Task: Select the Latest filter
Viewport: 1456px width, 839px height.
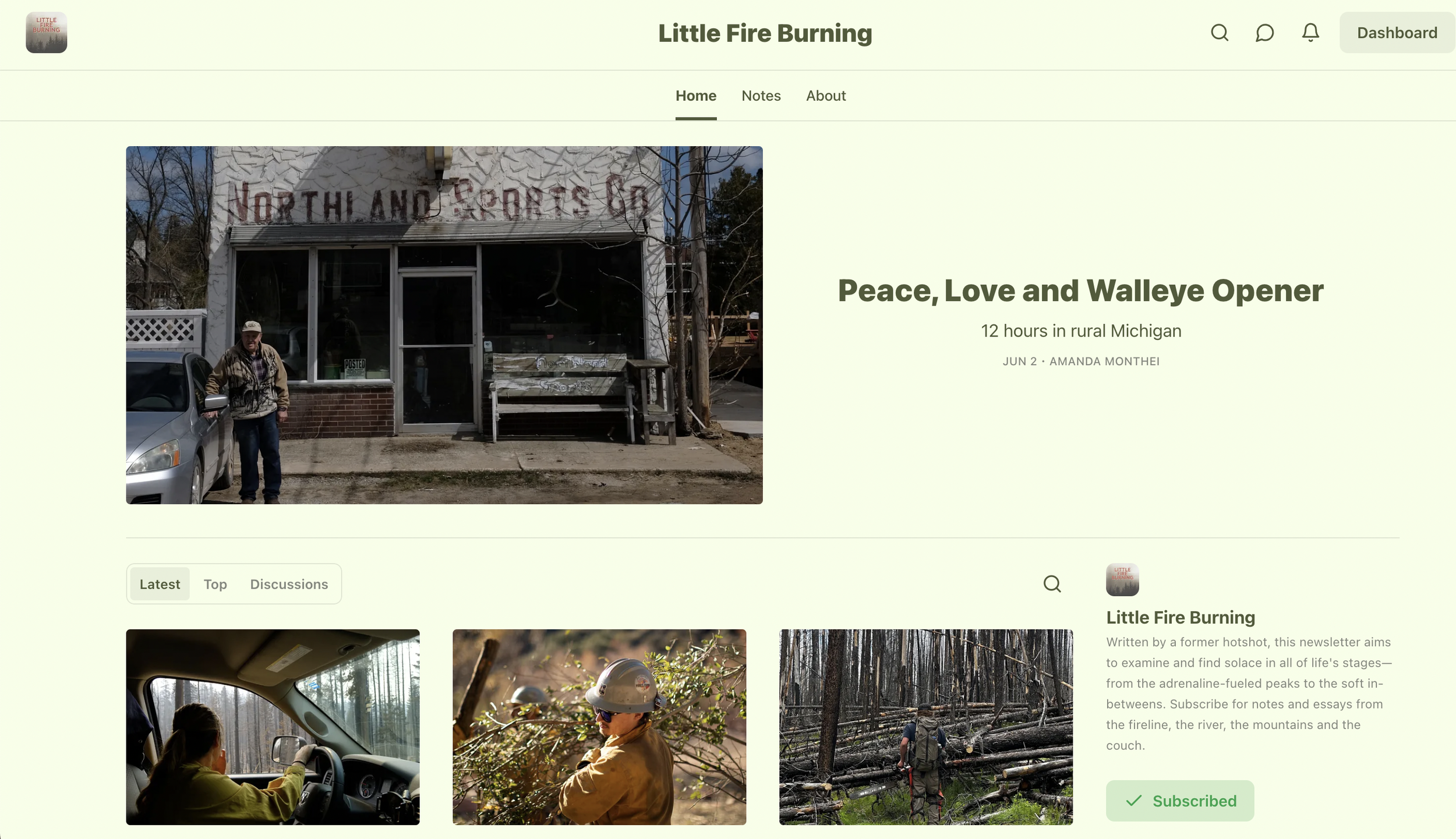Action: point(160,584)
